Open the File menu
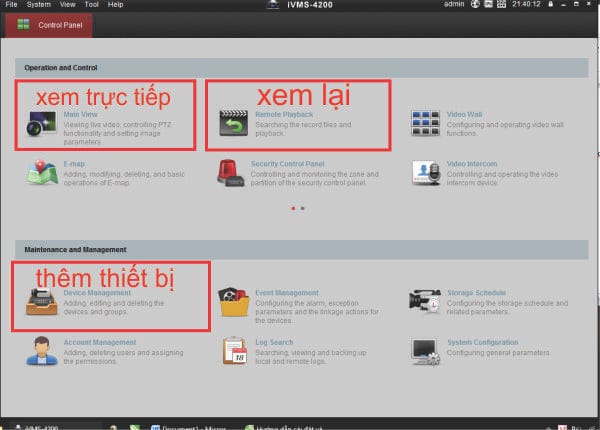This screenshot has width=600, height=430. pyautogui.click(x=11, y=5)
